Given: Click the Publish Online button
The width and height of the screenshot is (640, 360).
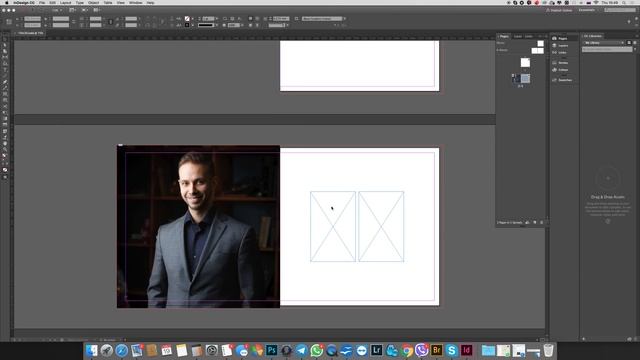Looking at the screenshot, I should 559,10.
